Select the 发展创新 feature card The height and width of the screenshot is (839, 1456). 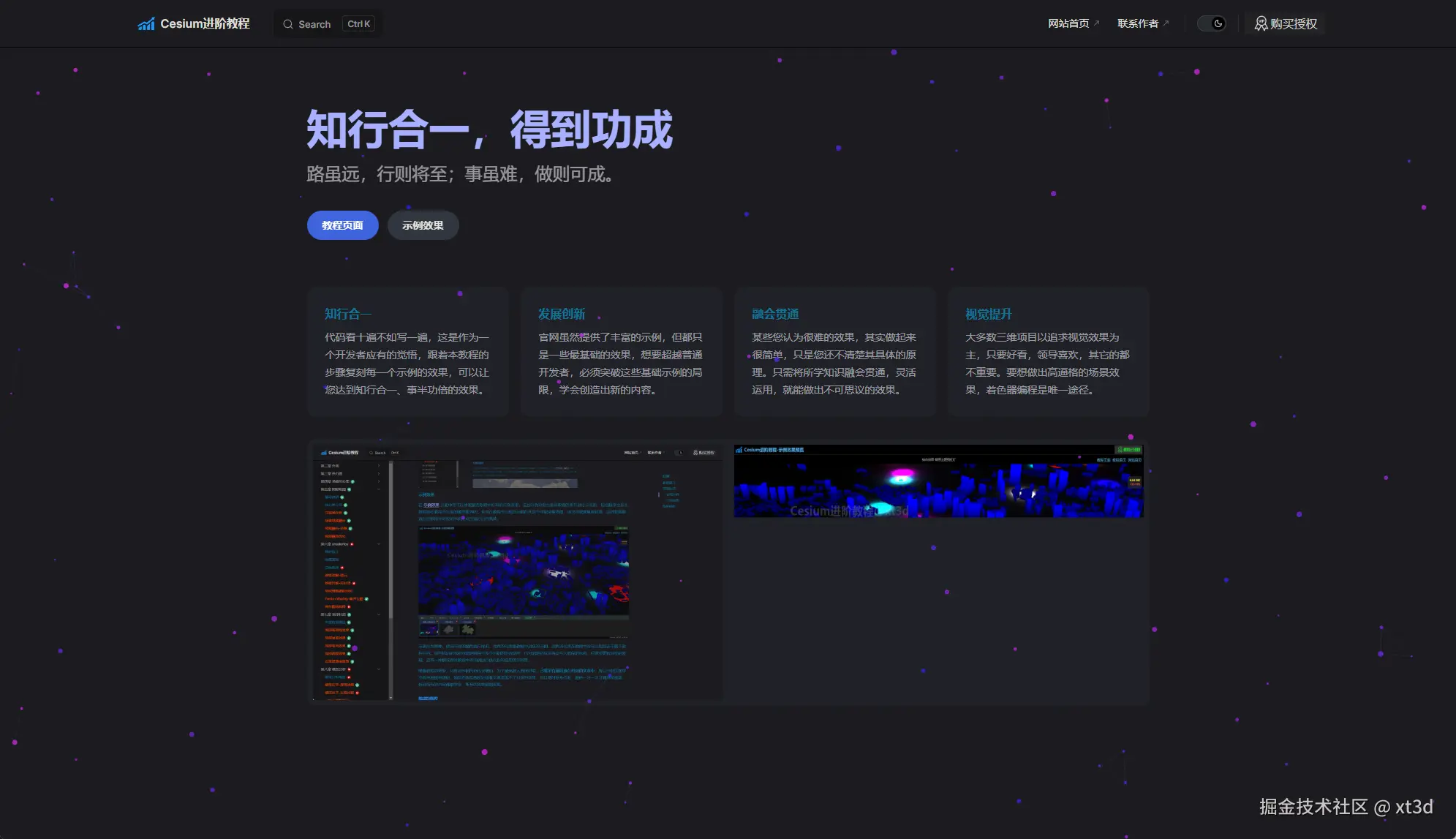coord(621,351)
